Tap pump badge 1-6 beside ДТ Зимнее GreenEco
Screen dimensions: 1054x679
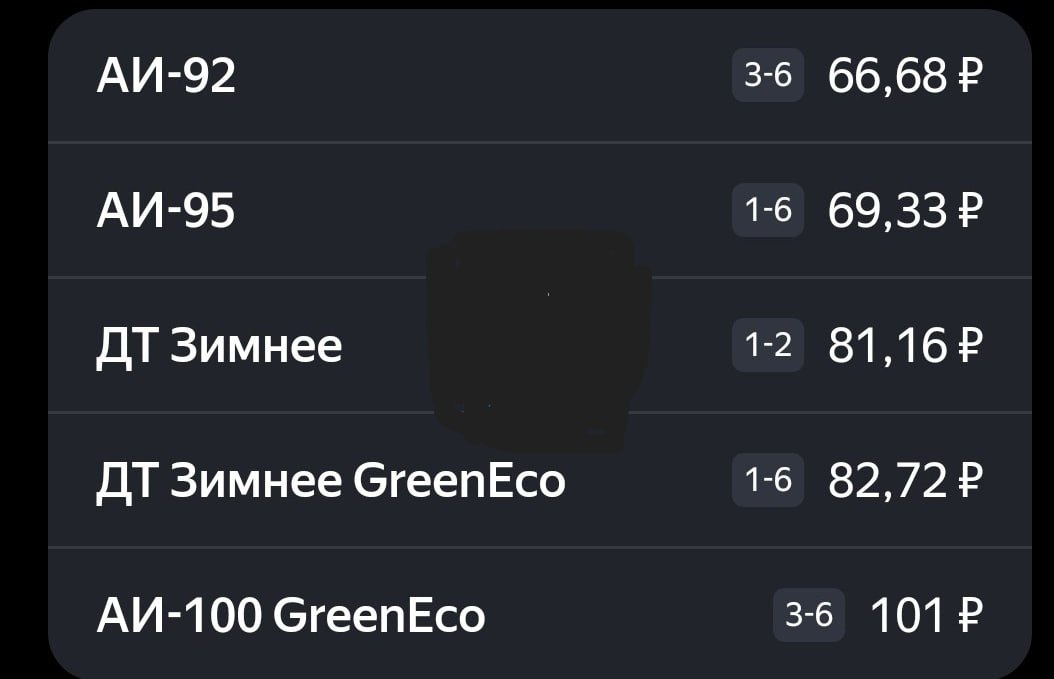tap(768, 480)
